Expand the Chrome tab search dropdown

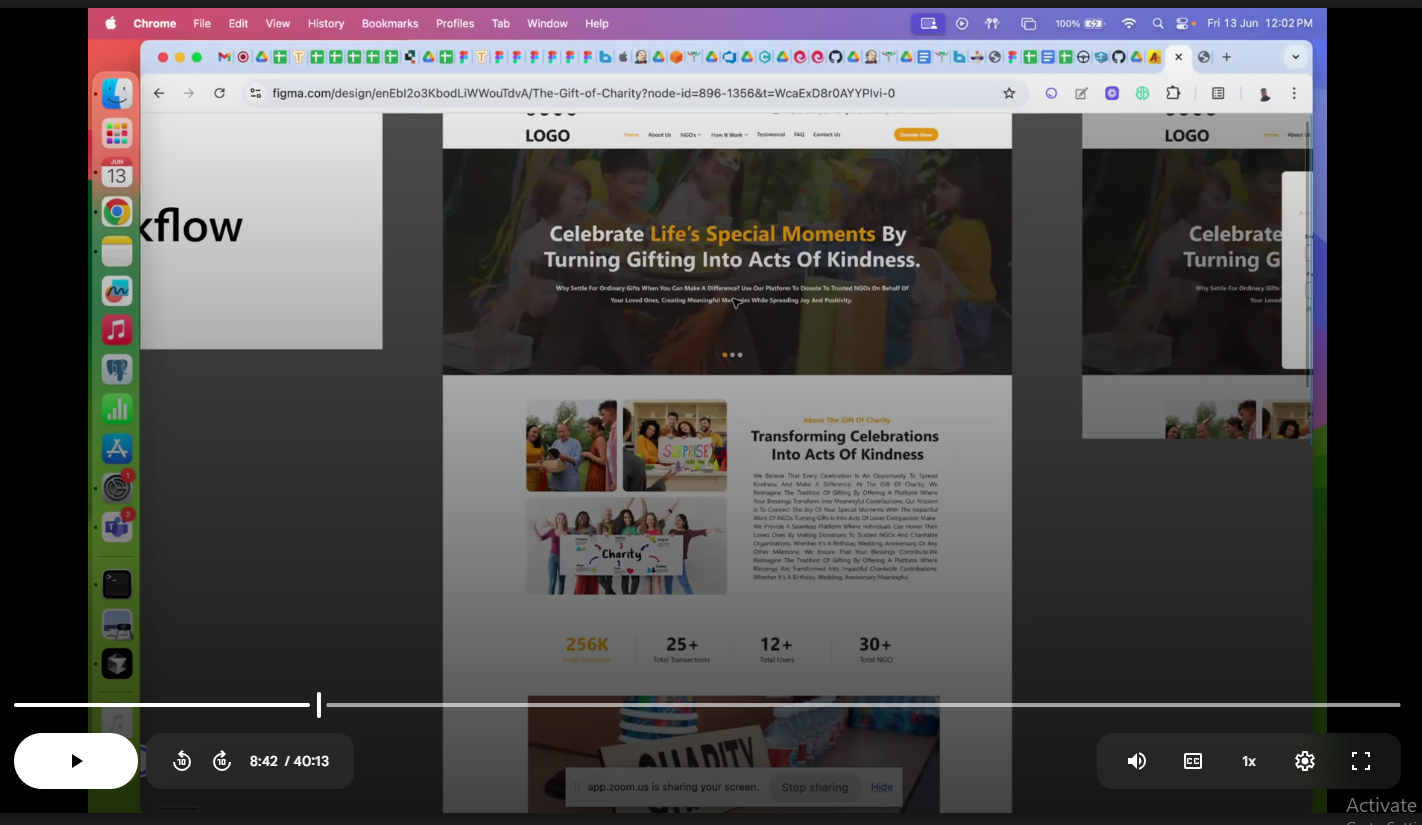pyautogui.click(x=1297, y=57)
